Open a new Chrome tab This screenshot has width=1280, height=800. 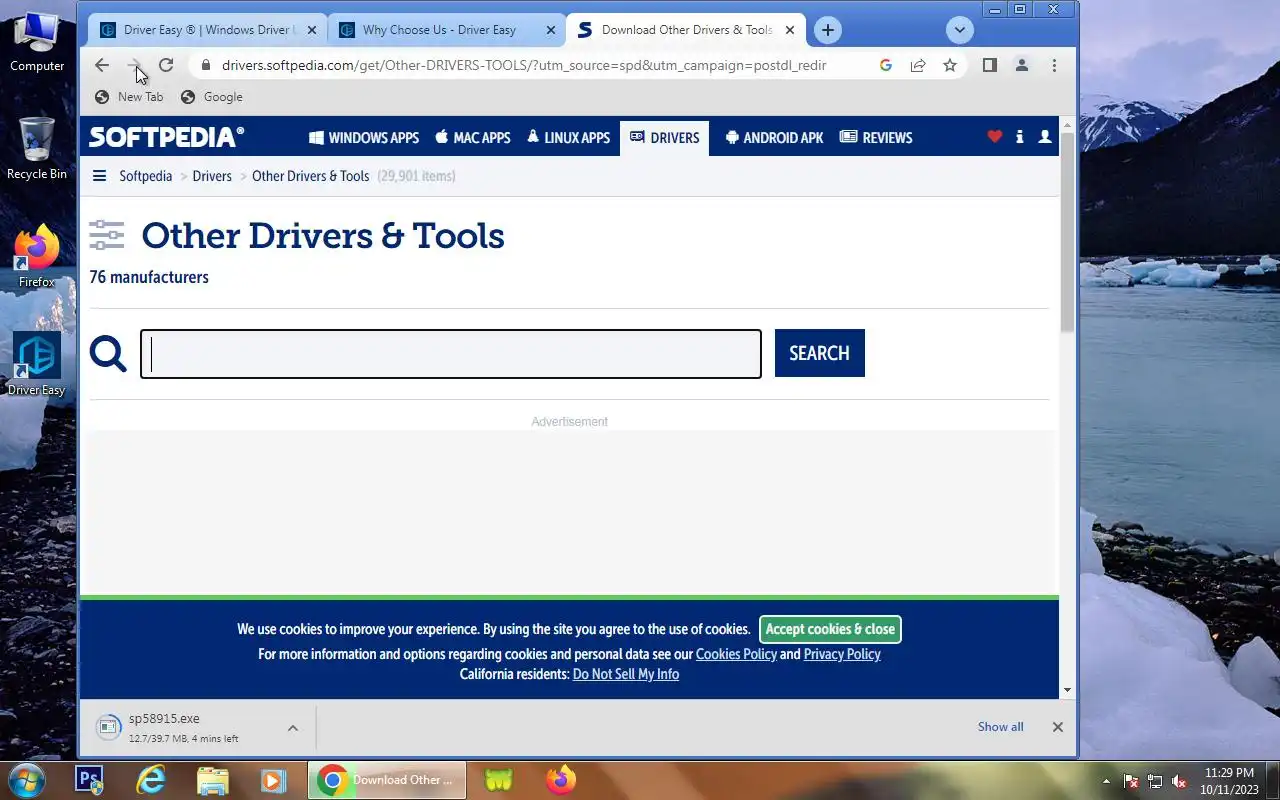[828, 30]
